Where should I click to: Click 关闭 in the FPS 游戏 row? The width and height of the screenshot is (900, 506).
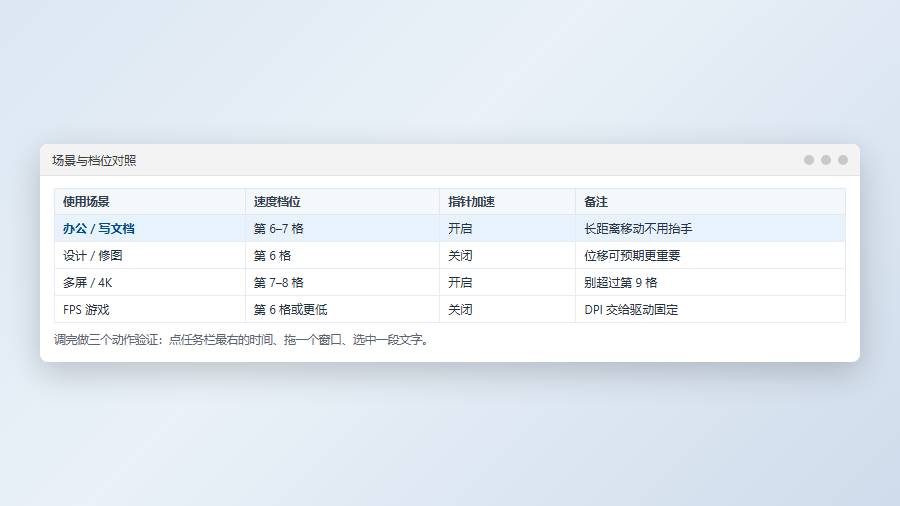507,309
